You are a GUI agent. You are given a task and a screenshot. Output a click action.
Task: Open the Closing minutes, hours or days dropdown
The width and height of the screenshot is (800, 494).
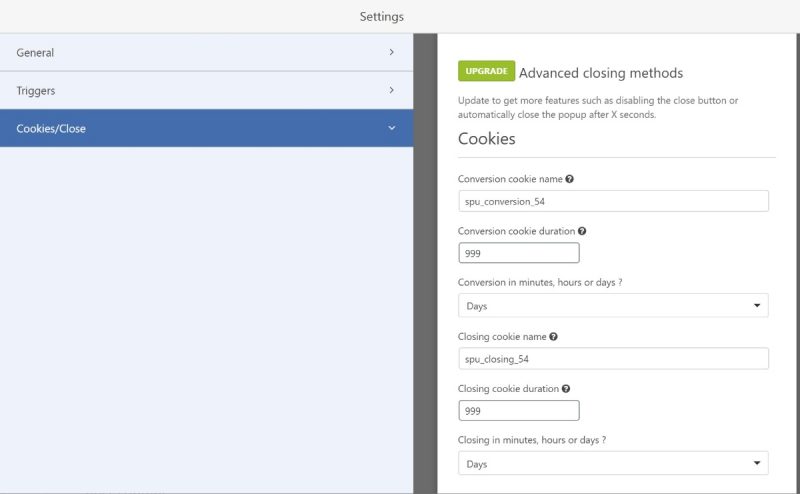tap(613, 463)
